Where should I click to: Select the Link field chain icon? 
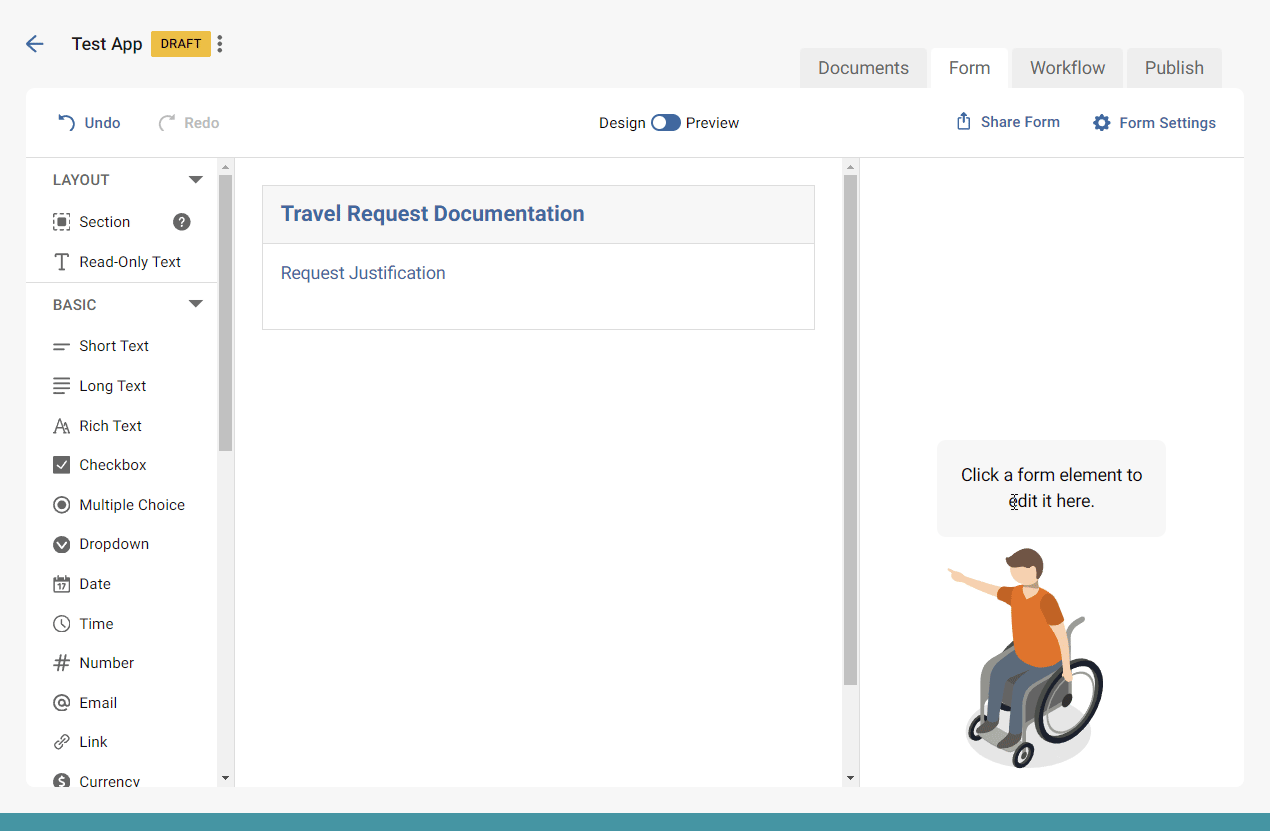pos(62,742)
